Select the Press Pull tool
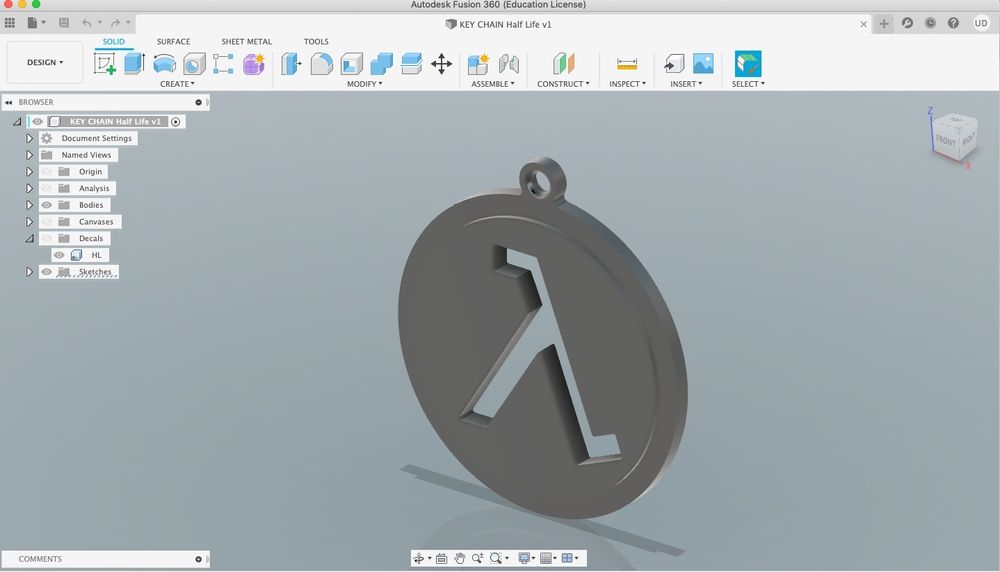This screenshot has width=1000, height=572. point(291,64)
